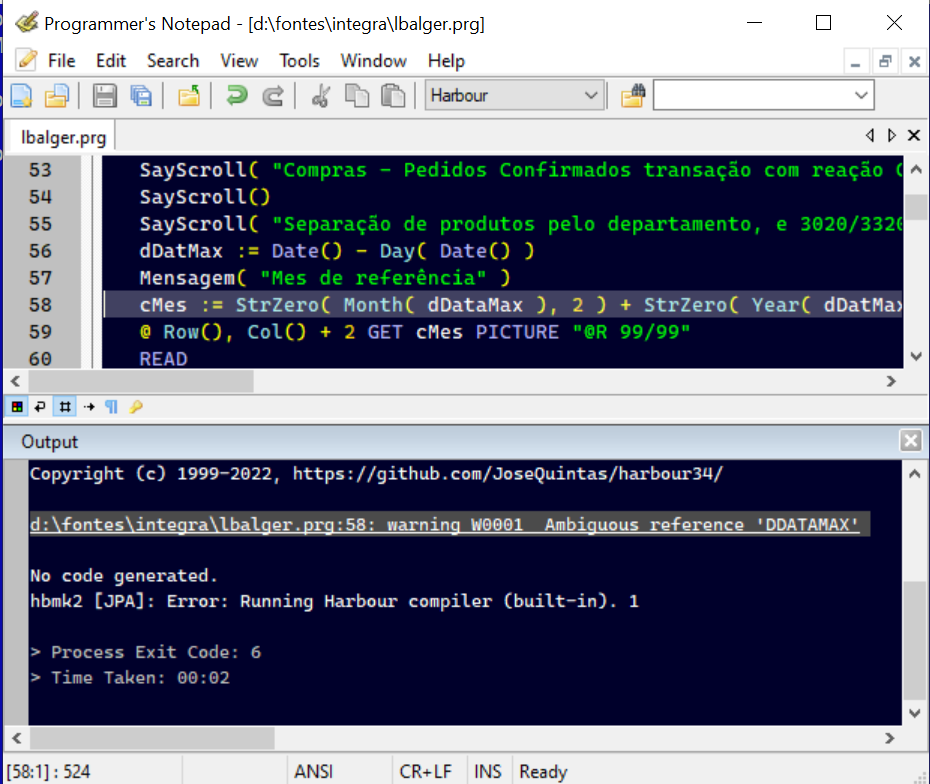The height and width of the screenshot is (784, 930).
Task: Click line number 53 in the gutter
Action: (40, 170)
